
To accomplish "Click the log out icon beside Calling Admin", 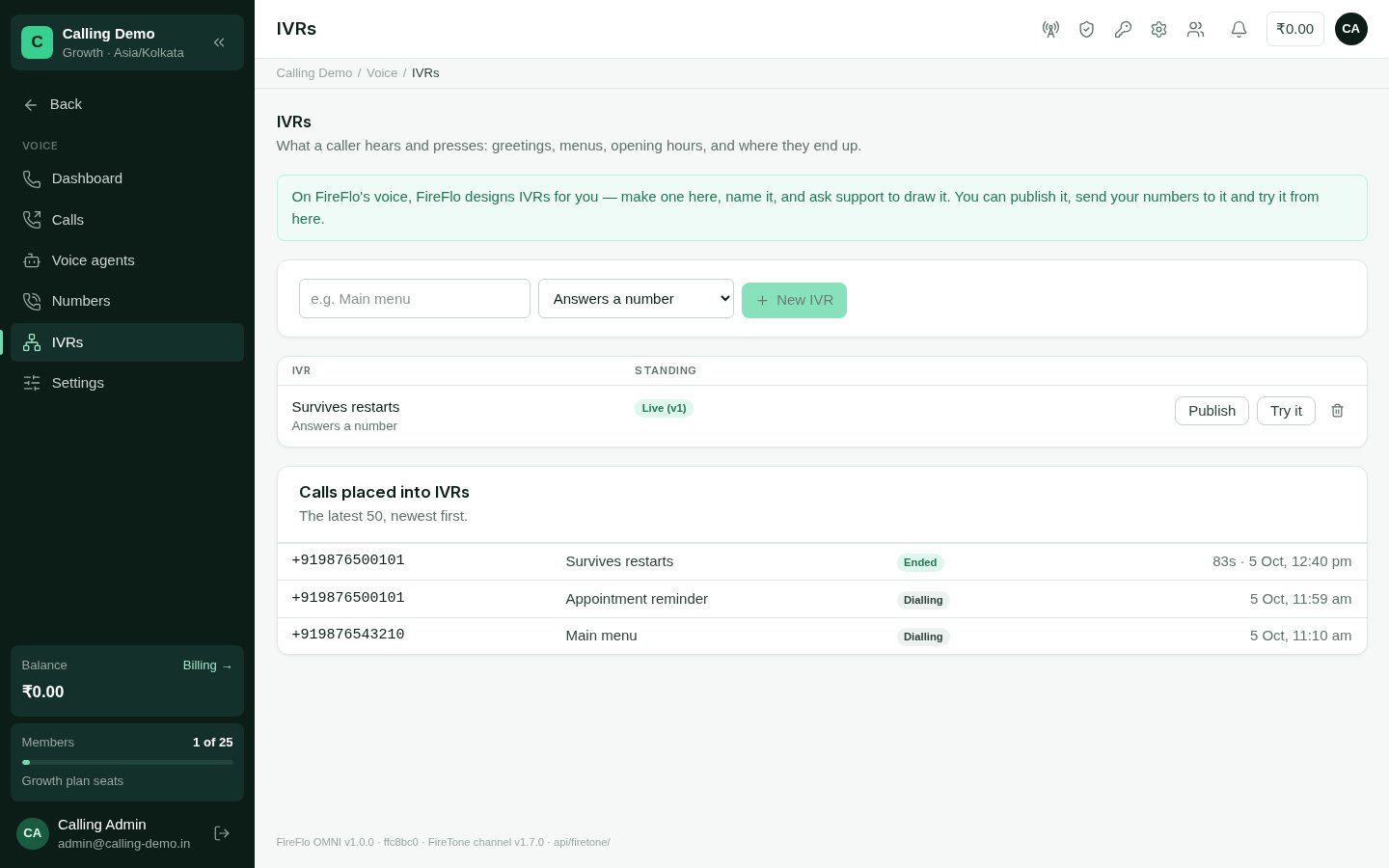I will (x=222, y=833).
